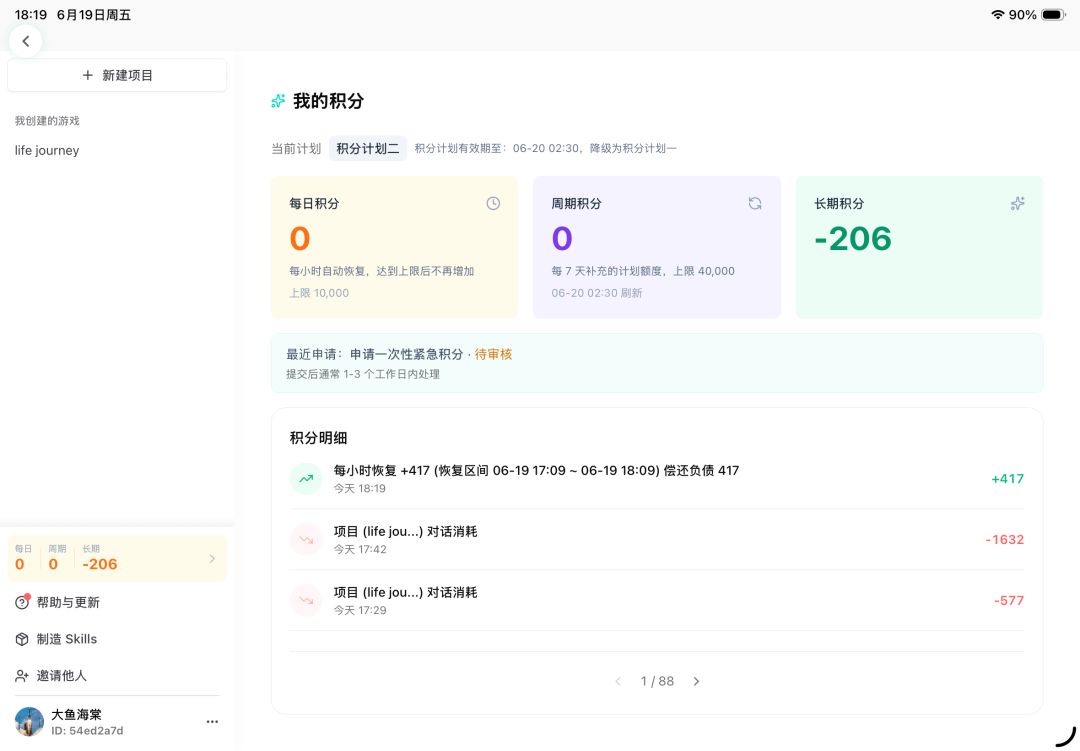Viewport: 1080px width, 751px height.
Task: Click the red trend icon for -1632 entry
Action: 306,539
